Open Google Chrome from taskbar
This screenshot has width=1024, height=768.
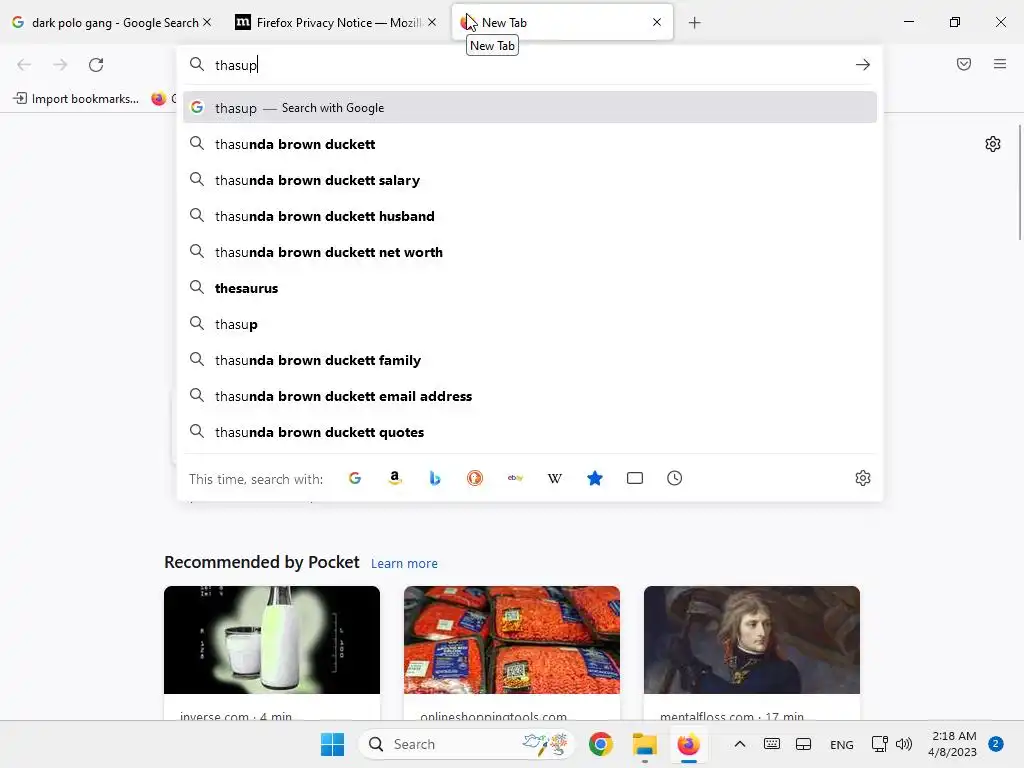click(x=601, y=744)
